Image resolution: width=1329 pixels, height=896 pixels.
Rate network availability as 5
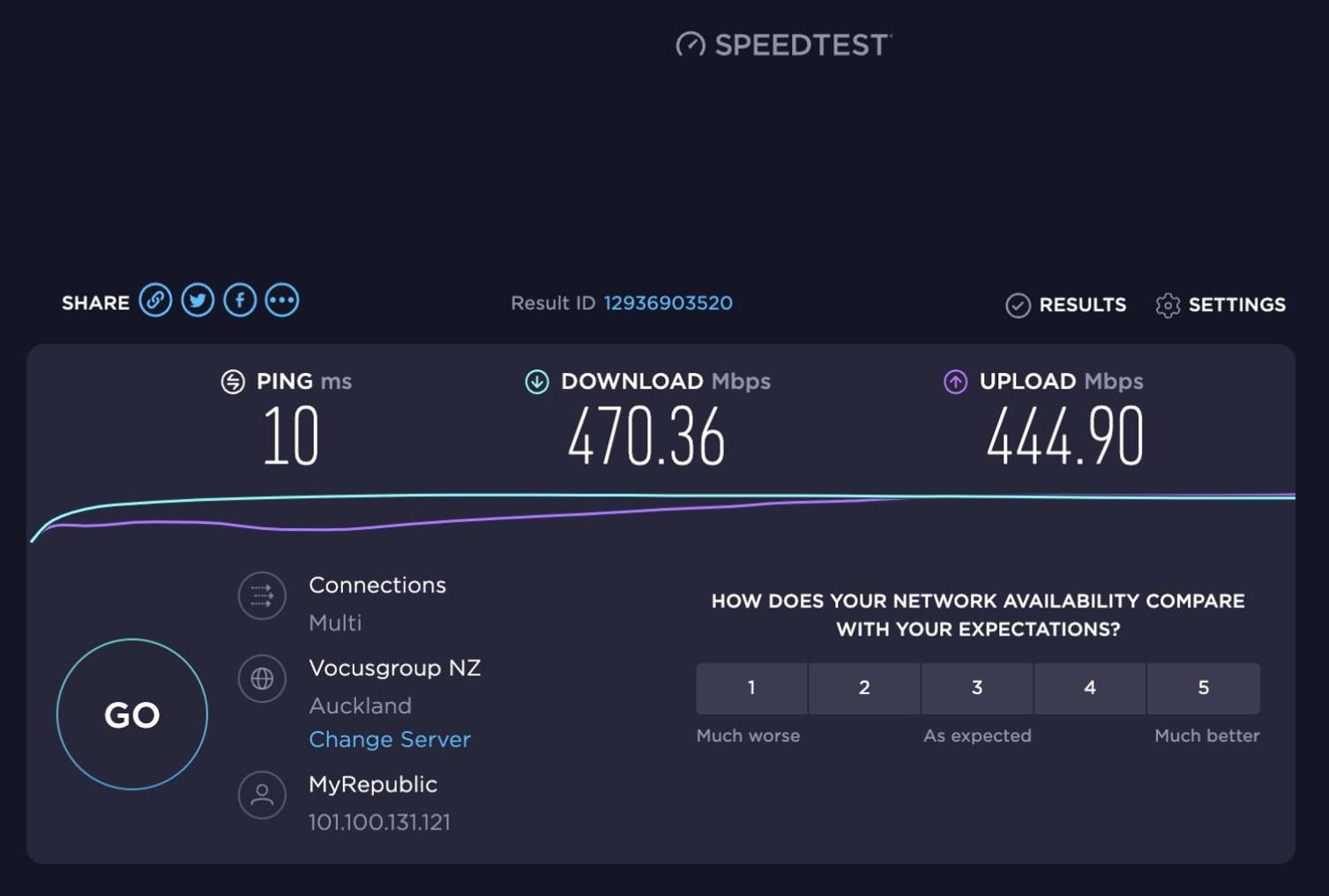(1204, 689)
